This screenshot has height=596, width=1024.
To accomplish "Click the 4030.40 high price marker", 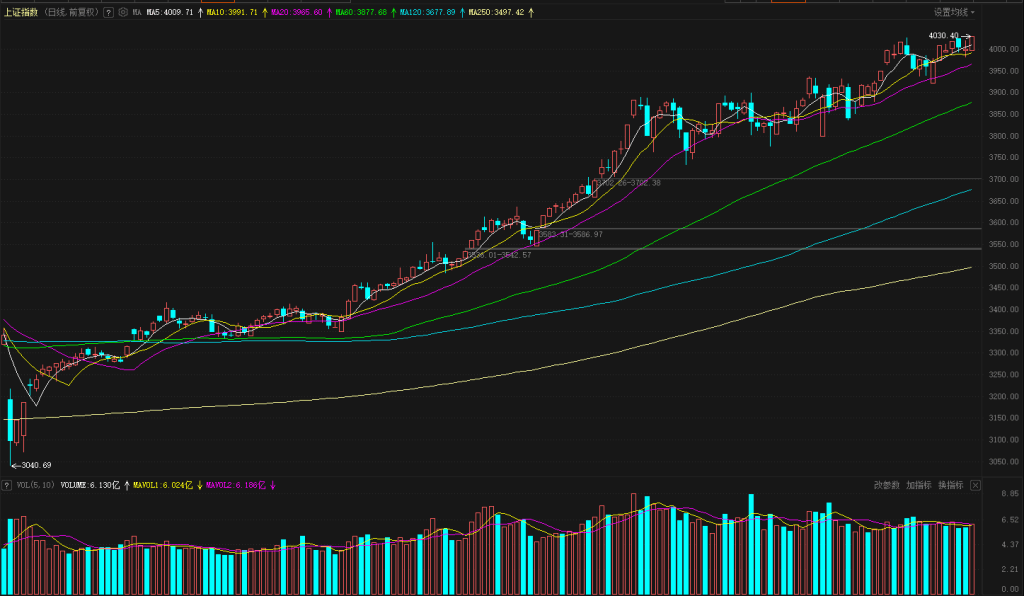I will click(944, 36).
